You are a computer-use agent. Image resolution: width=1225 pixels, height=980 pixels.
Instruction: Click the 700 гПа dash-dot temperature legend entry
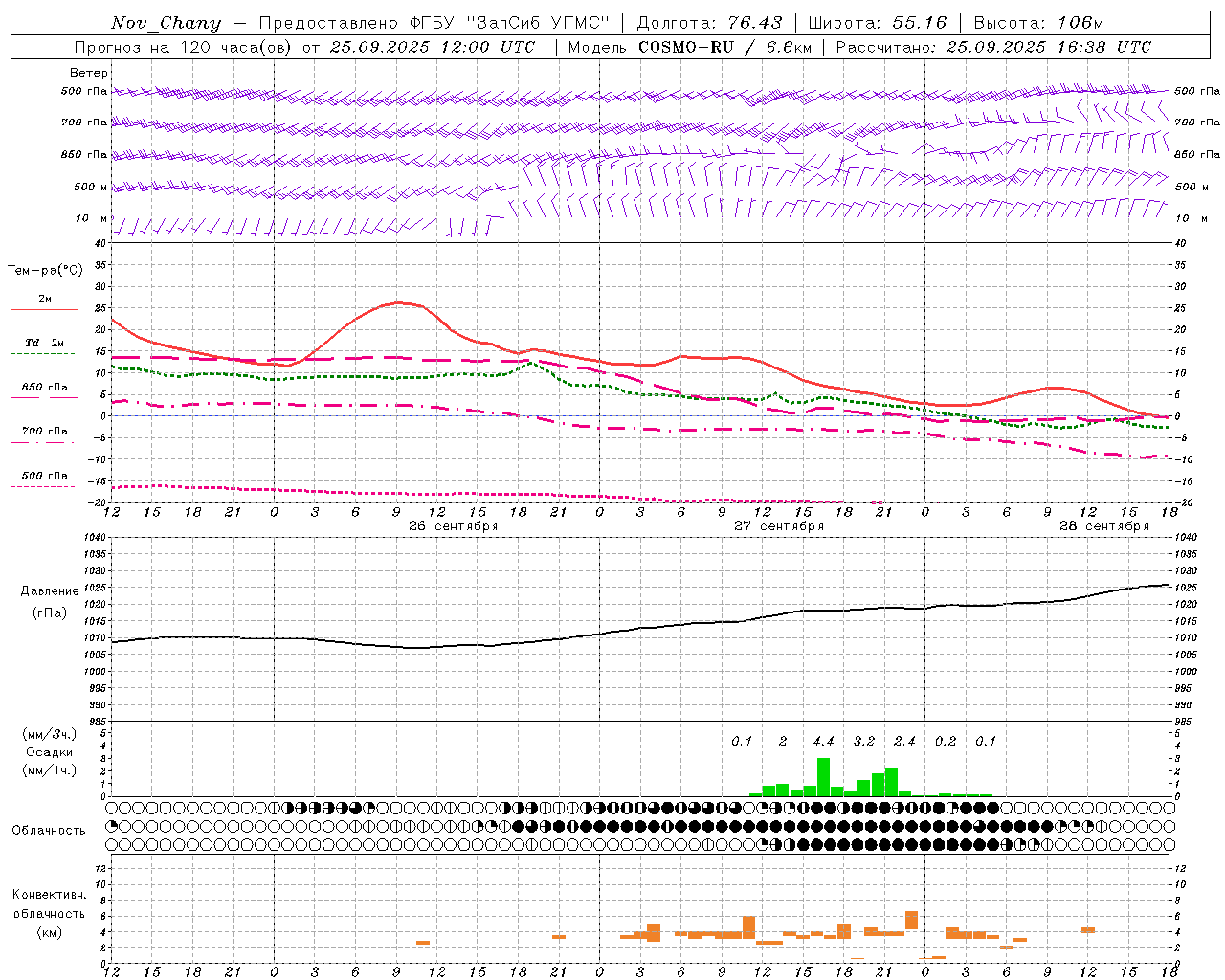tap(45, 432)
